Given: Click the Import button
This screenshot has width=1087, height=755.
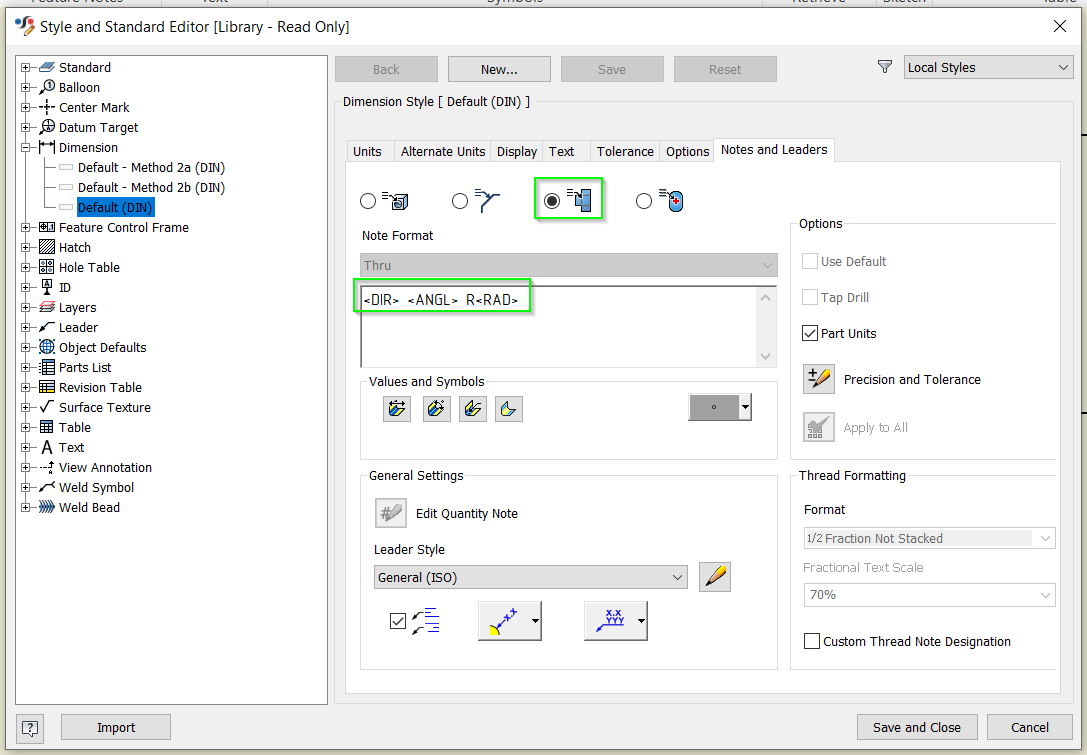Looking at the screenshot, I should 116,727.
